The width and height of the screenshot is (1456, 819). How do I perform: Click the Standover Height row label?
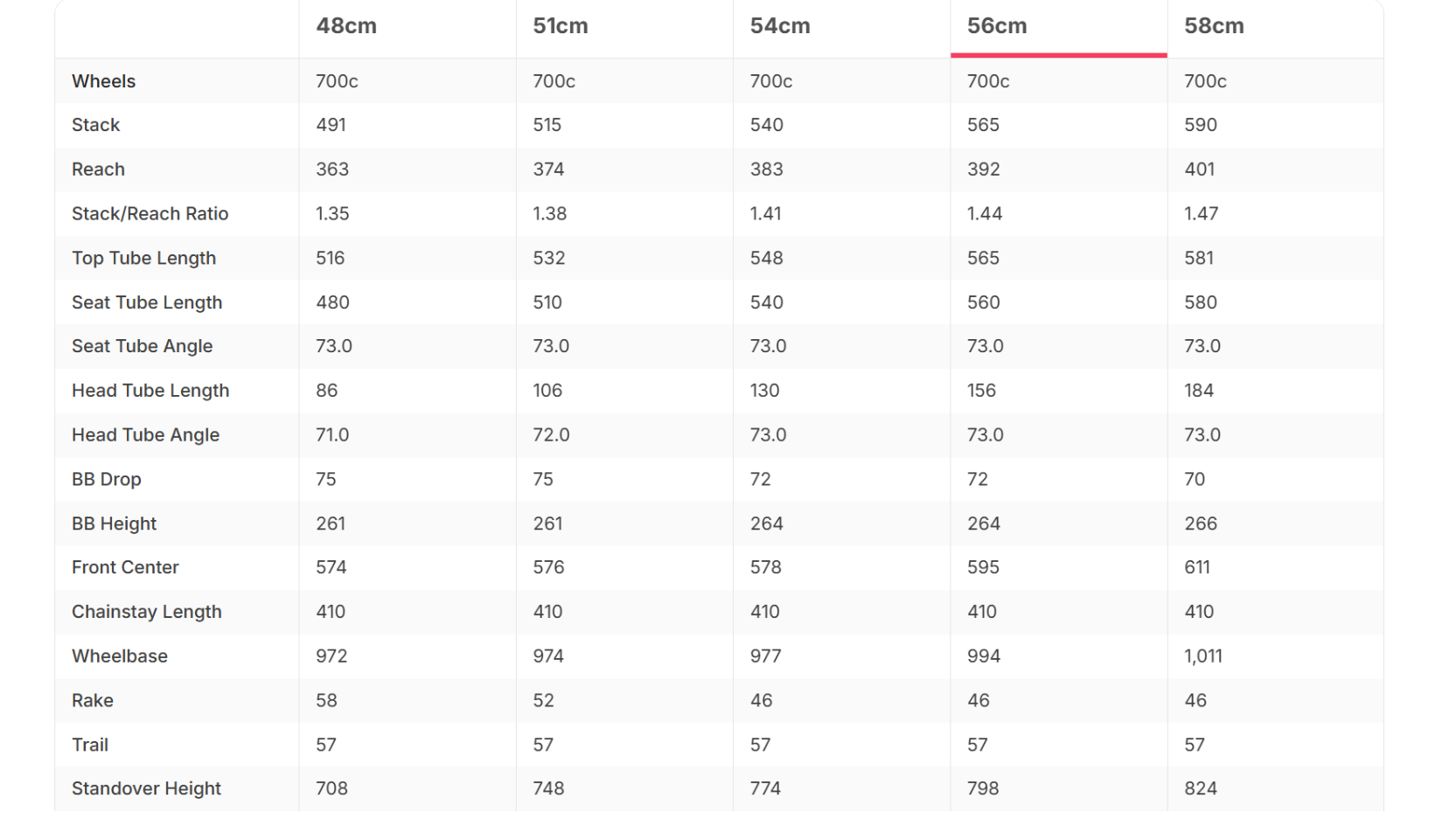tap(146, 788)
